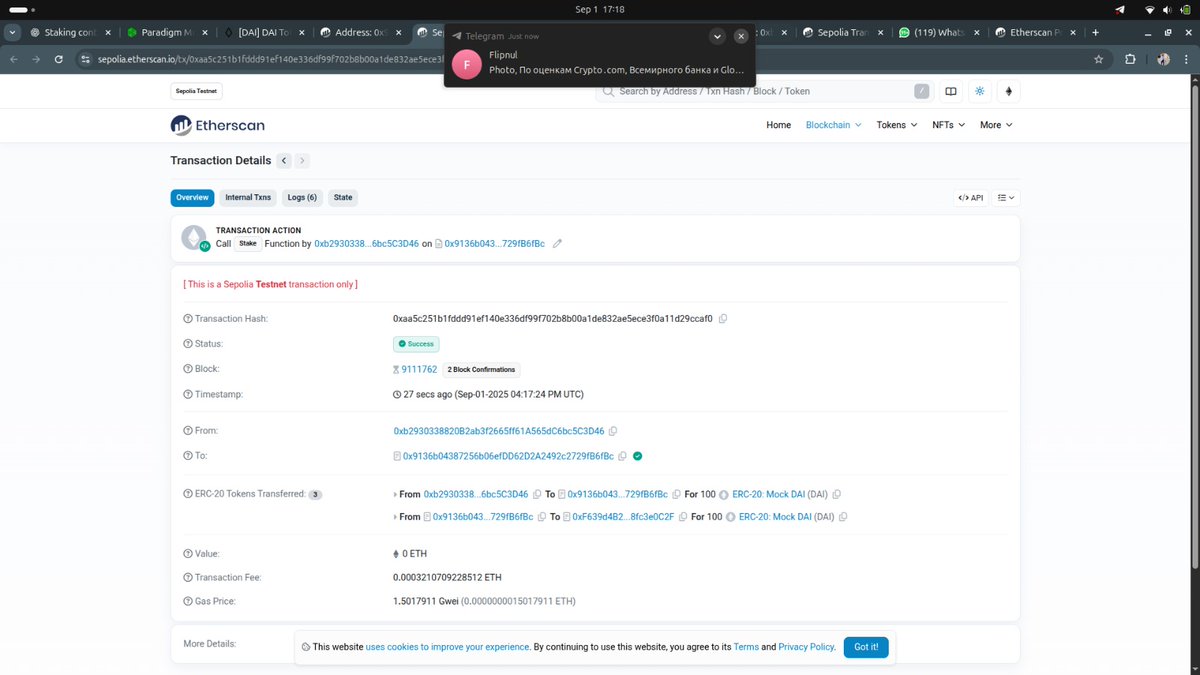Click the help icon next to Gas Price
The image size is (1200, 675).
tap(187, 601)
